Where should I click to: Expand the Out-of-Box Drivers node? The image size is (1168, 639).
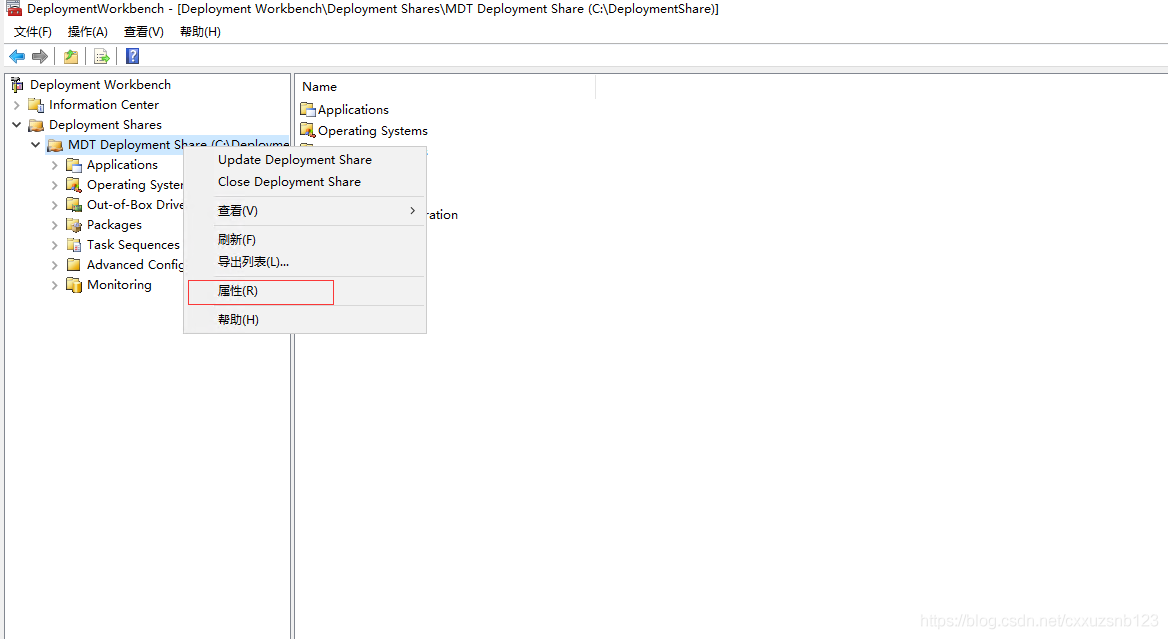(x=54, y=205)
